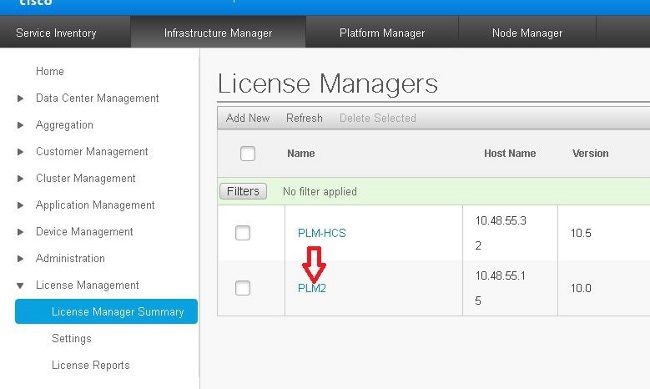Select License Management in the sidebar

(x=87, y=285)
